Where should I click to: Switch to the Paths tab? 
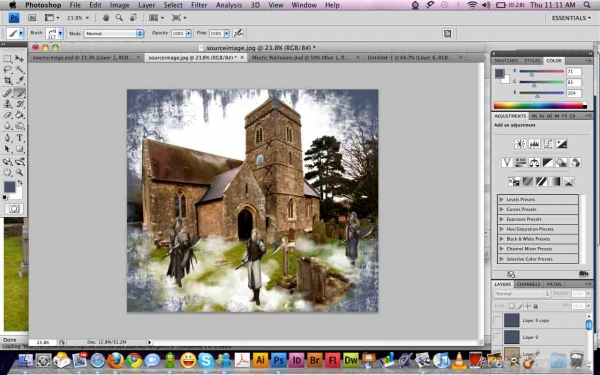point(554,284)
